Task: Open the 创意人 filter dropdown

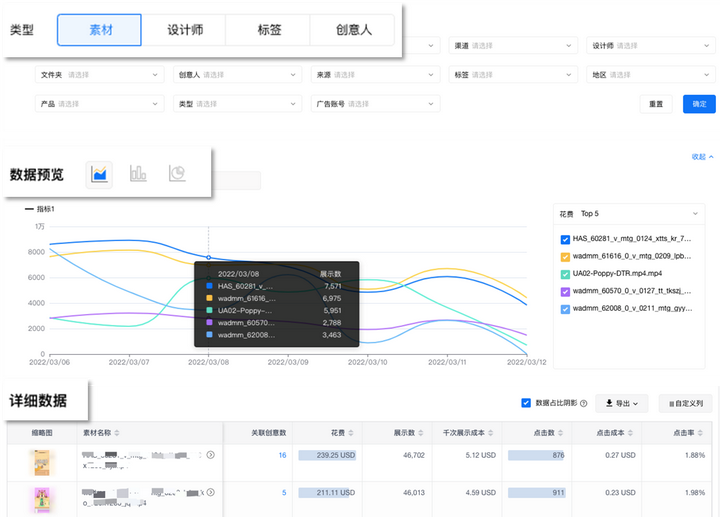Action: (237, 74)
